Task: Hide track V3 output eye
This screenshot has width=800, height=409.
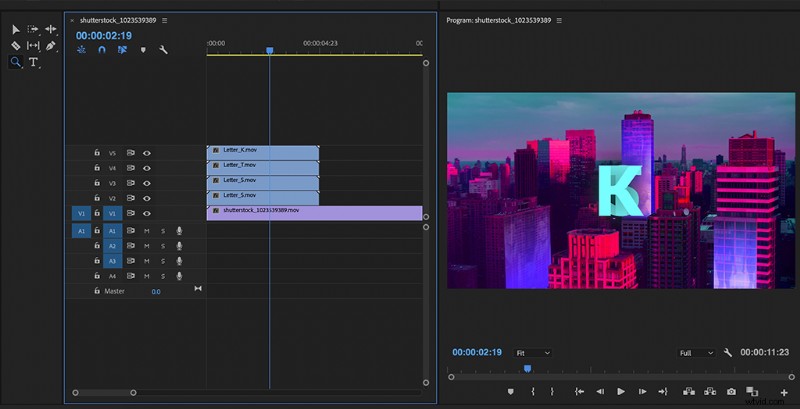Action: pyautogui.click(x=147, y=183)
